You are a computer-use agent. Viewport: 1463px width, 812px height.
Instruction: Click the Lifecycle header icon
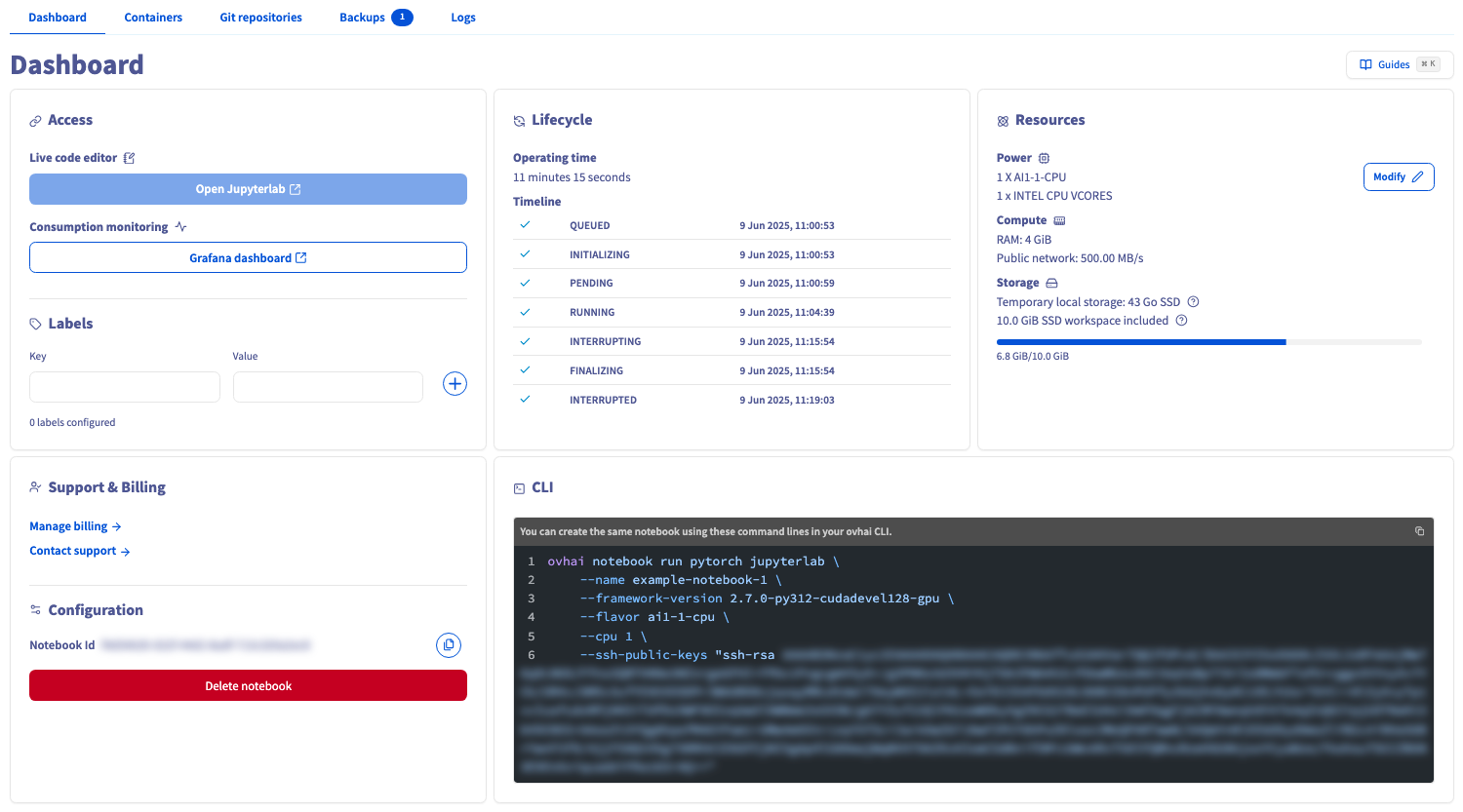click(x=519, y=121)
